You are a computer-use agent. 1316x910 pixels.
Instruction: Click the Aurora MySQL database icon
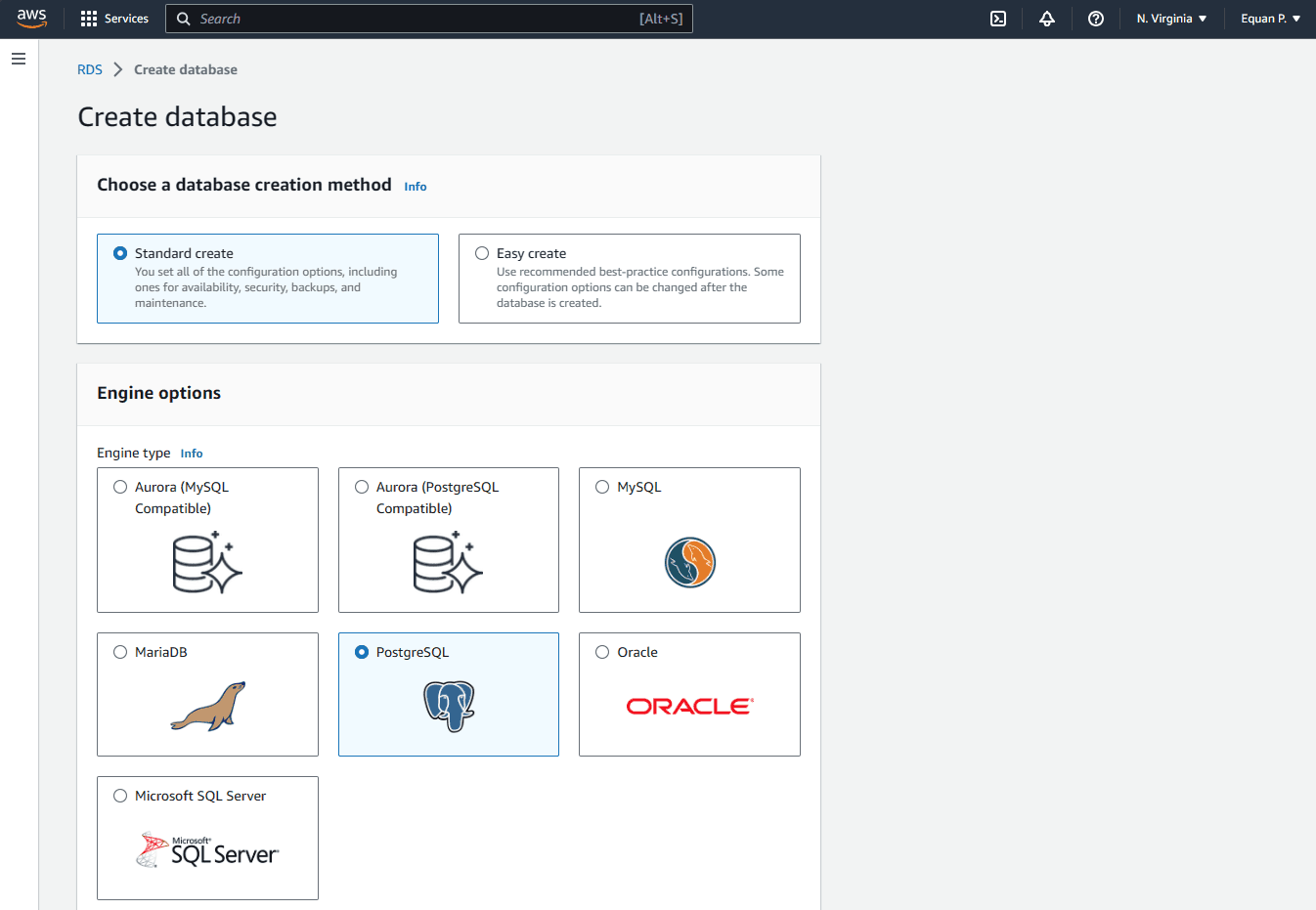[207, 562]
